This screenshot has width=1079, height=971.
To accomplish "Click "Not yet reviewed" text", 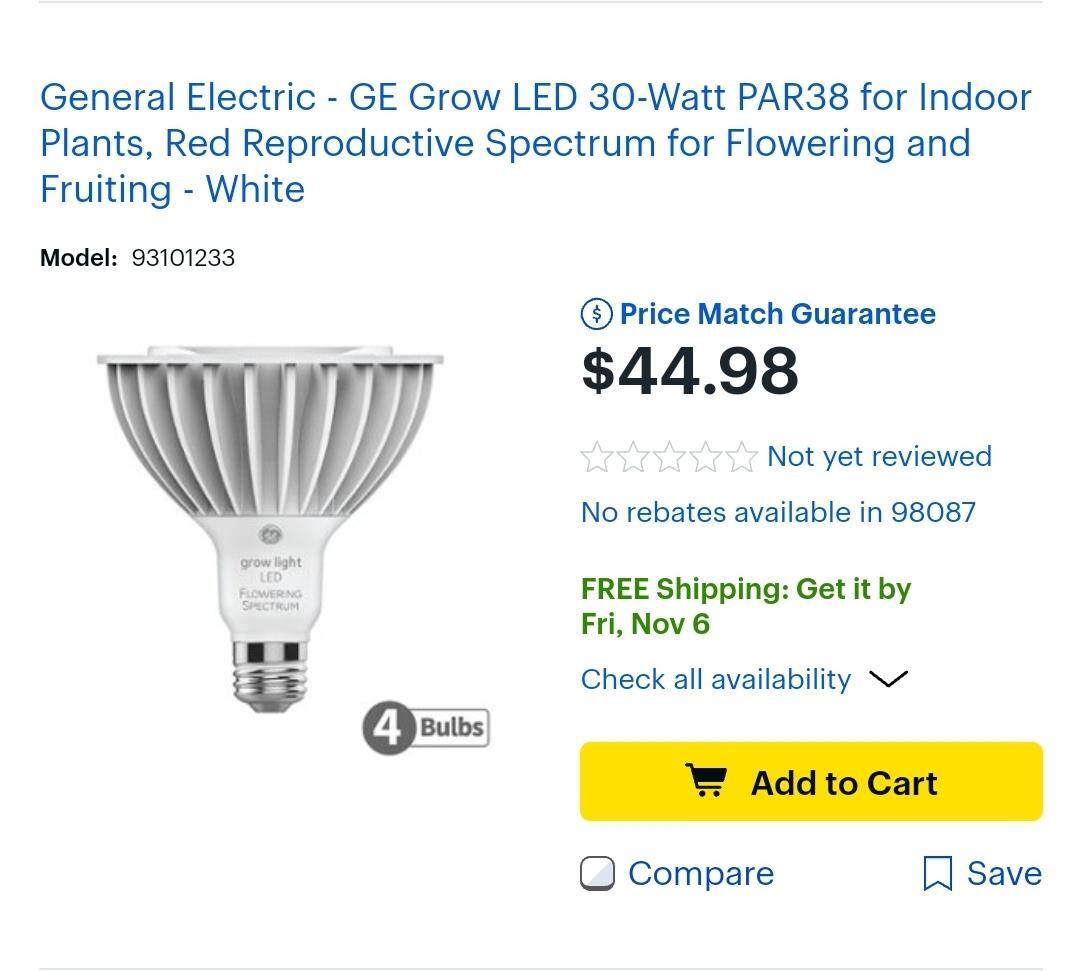I will coord(879,457).
